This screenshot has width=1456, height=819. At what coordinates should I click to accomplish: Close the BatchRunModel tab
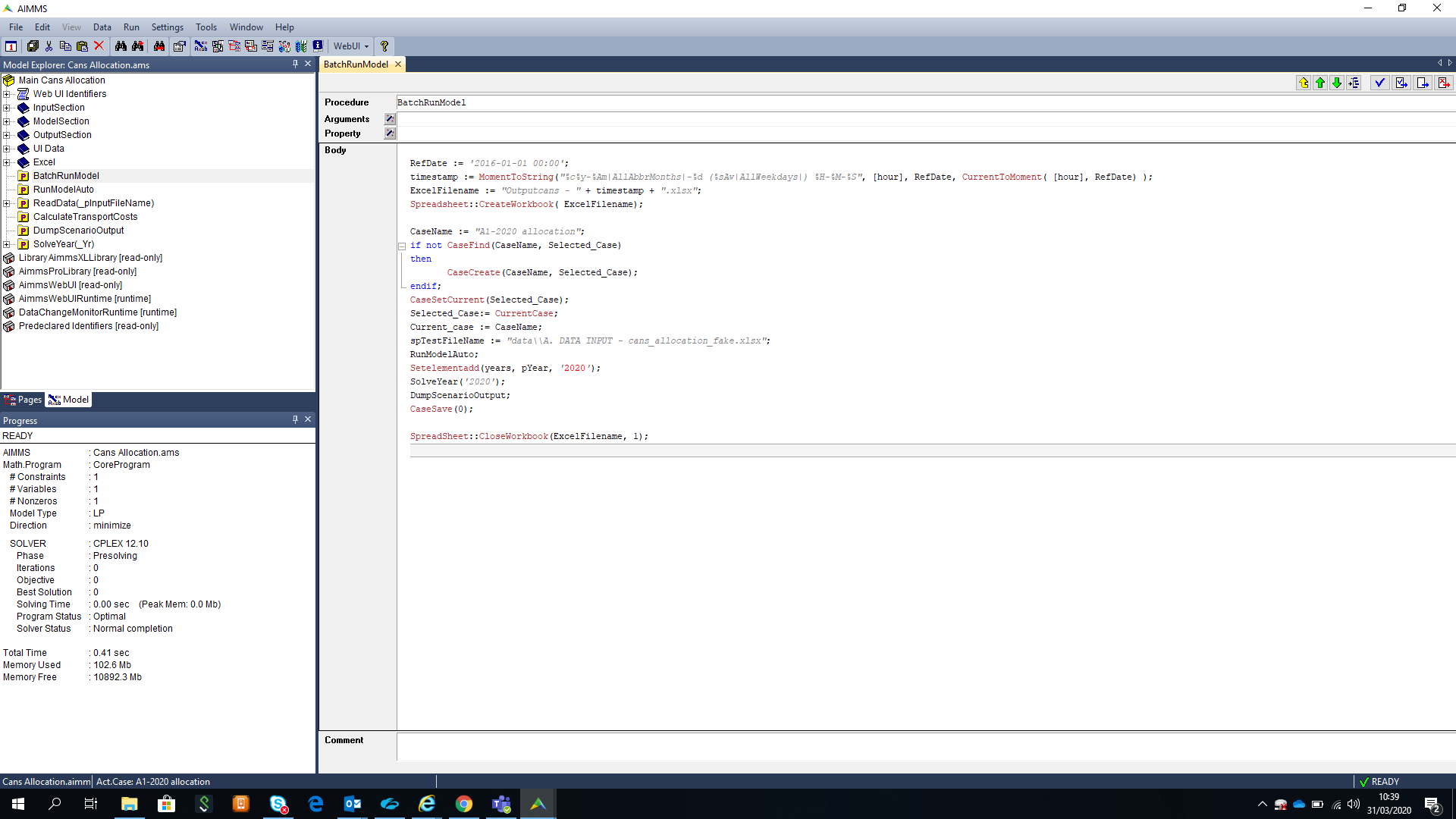pos(397,64)
